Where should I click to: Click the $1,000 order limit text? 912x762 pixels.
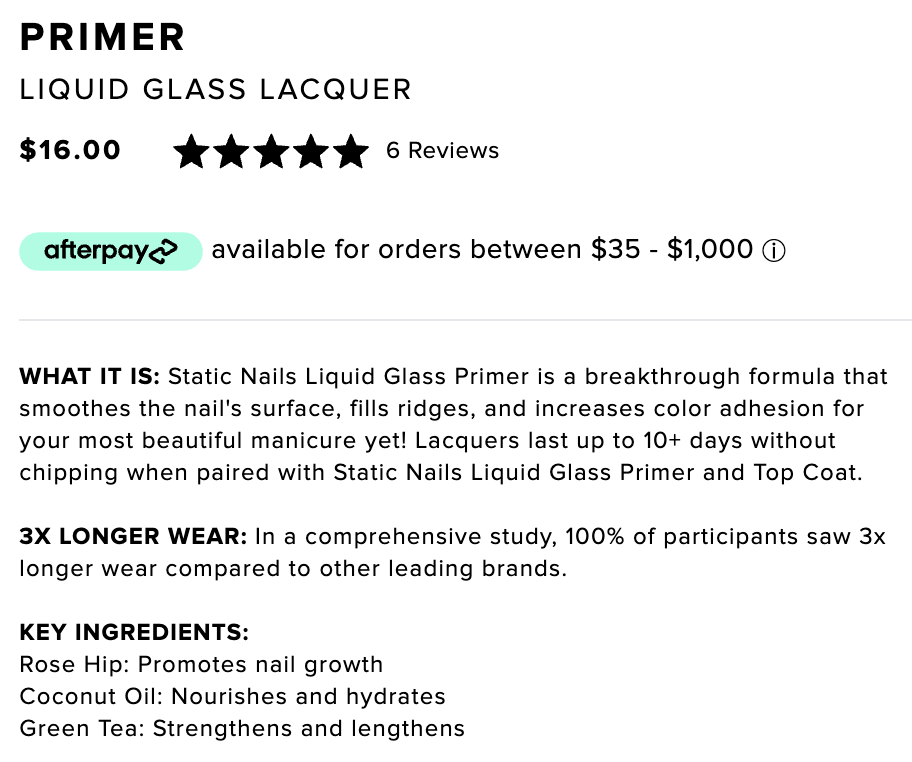(x=710, y=250)
